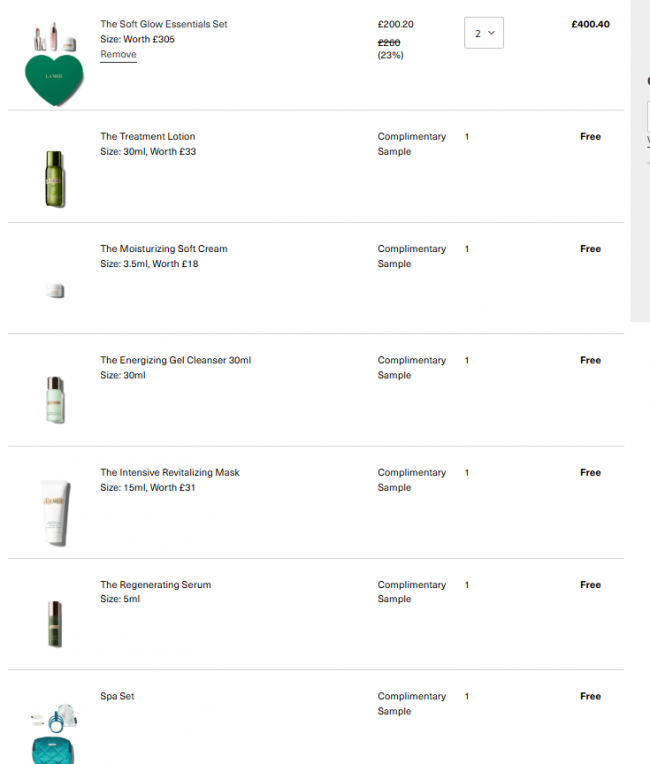Click The Energizing Gel Cleanser bottle image

coord(54,399)
